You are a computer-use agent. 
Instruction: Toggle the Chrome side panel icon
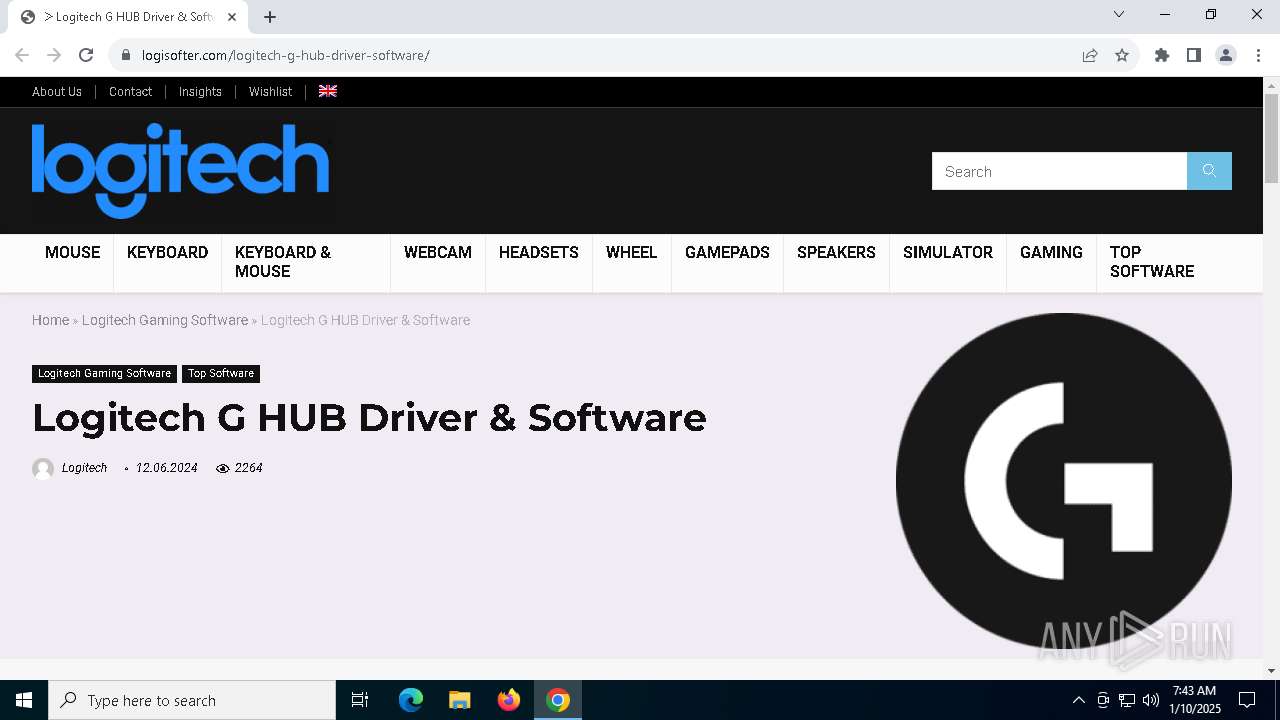point(1194,55)
